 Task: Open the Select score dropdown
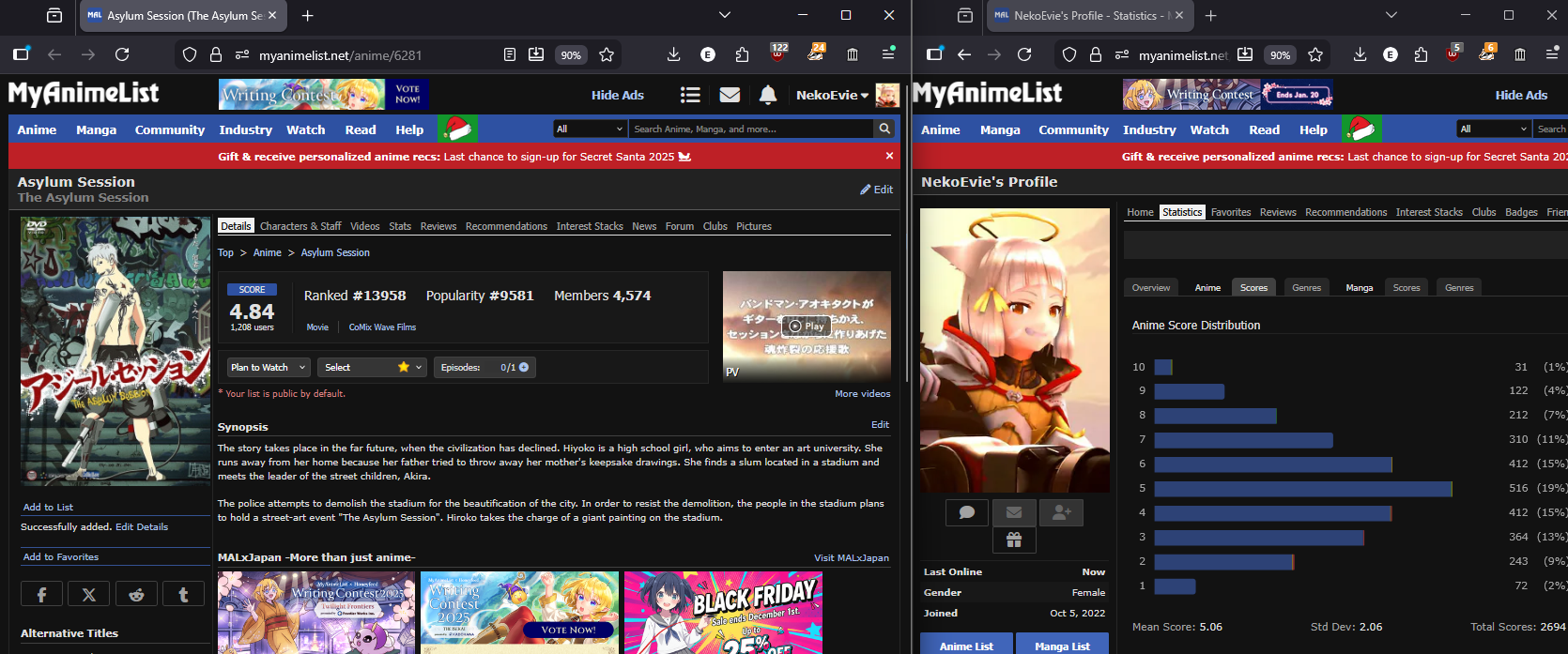(x=372, y=367)
